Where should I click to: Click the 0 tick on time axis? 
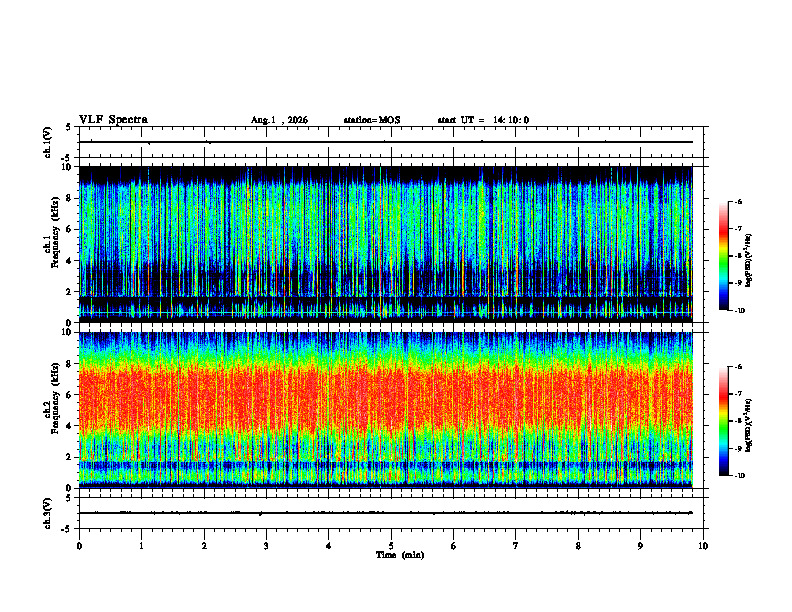[79, 546]
